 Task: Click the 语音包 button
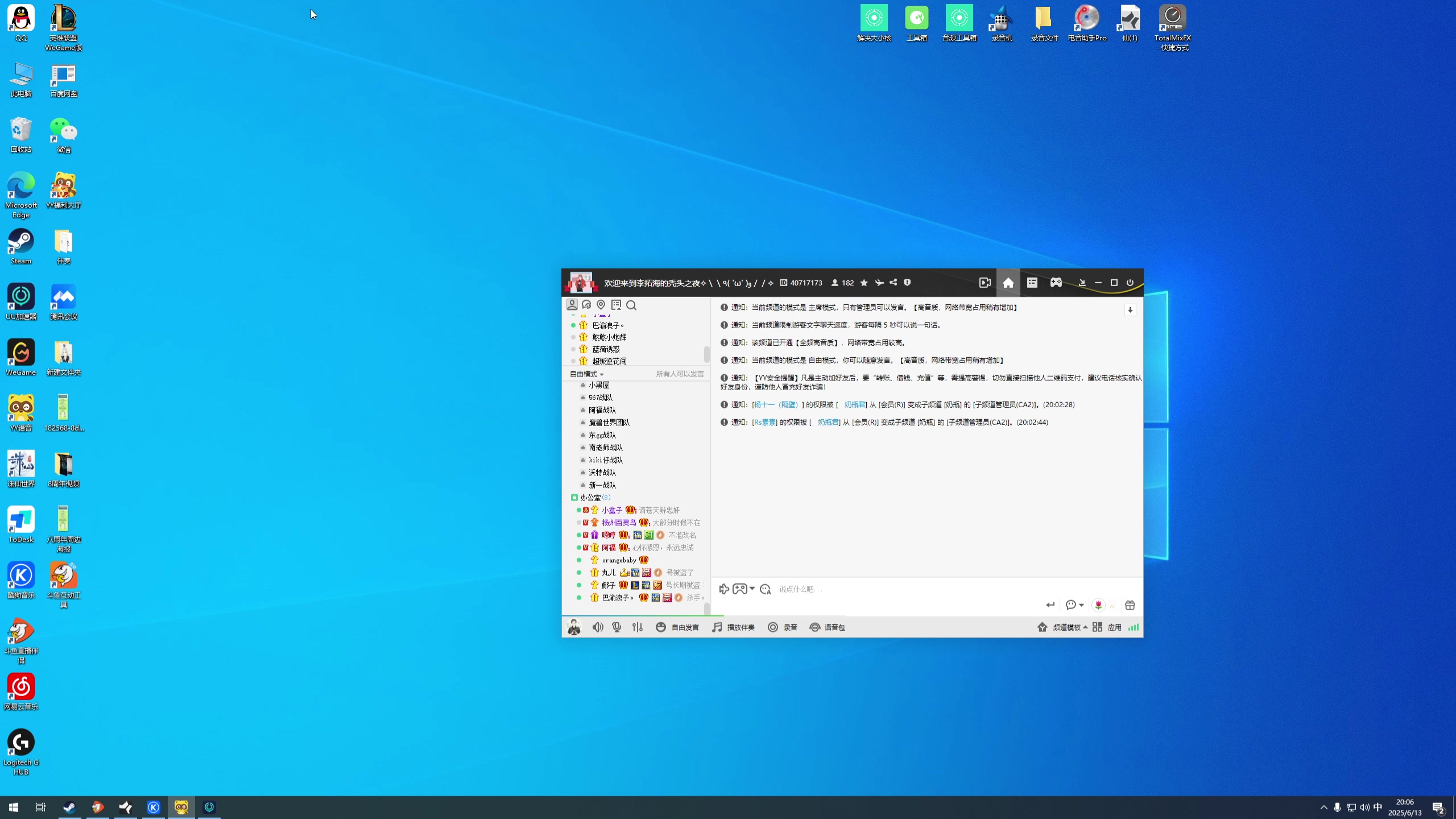828,627
